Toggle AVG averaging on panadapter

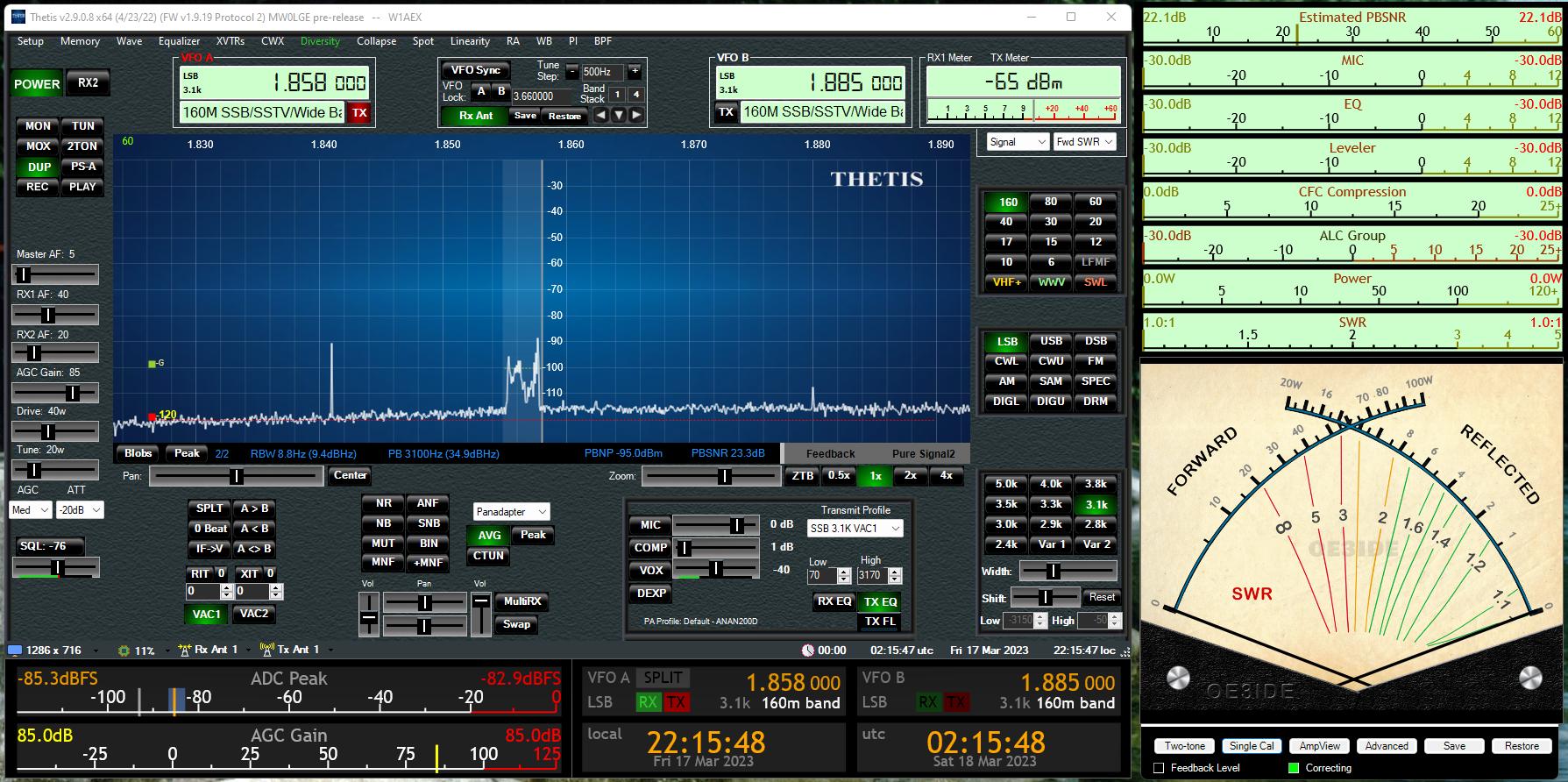click(x=489, y=536)
